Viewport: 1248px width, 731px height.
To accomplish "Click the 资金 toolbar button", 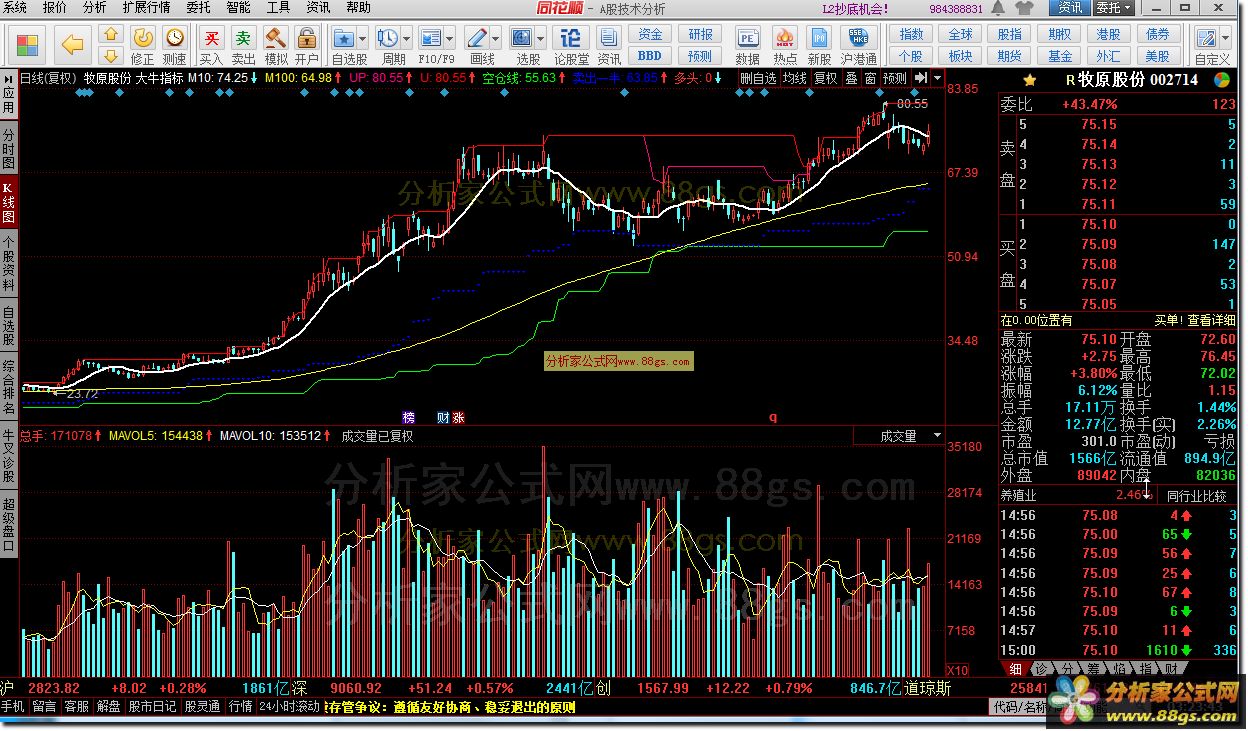I will 650,35.
